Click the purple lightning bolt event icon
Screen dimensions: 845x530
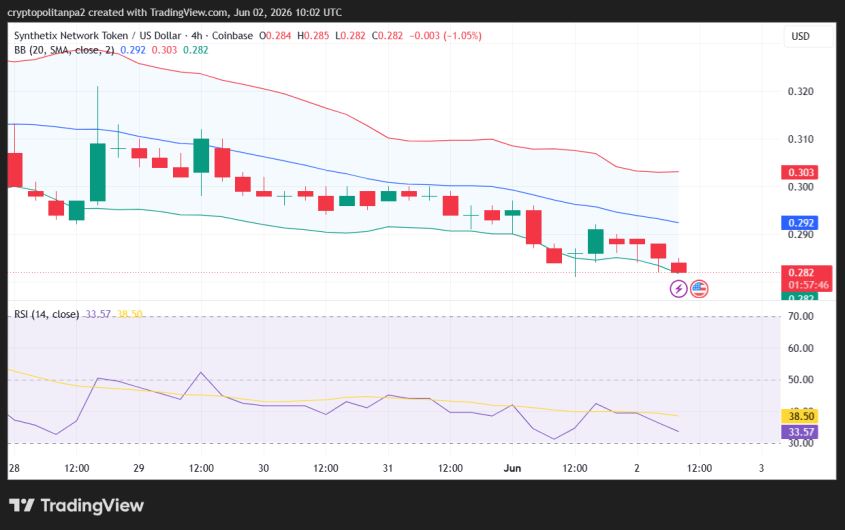click(x=678, y=289)
